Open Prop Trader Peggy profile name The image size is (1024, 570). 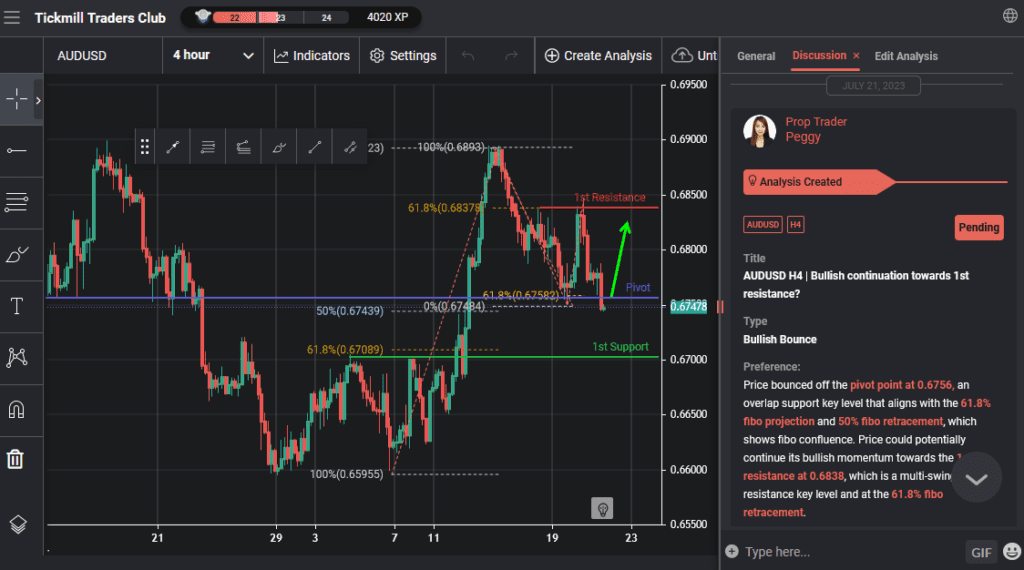tap(816, 129)
